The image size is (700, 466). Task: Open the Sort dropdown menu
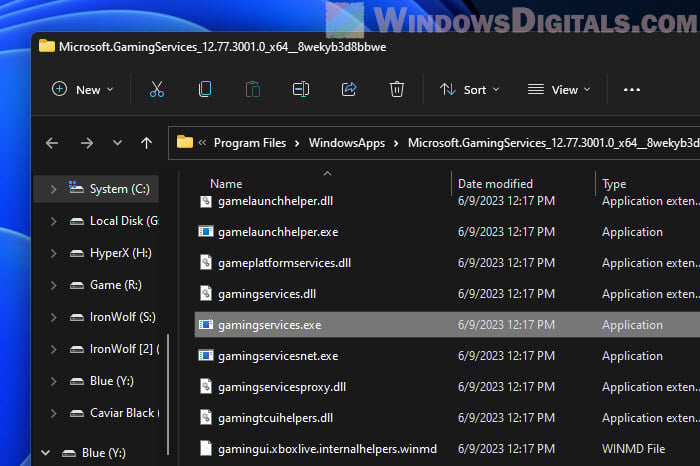[x=470, y=89]
